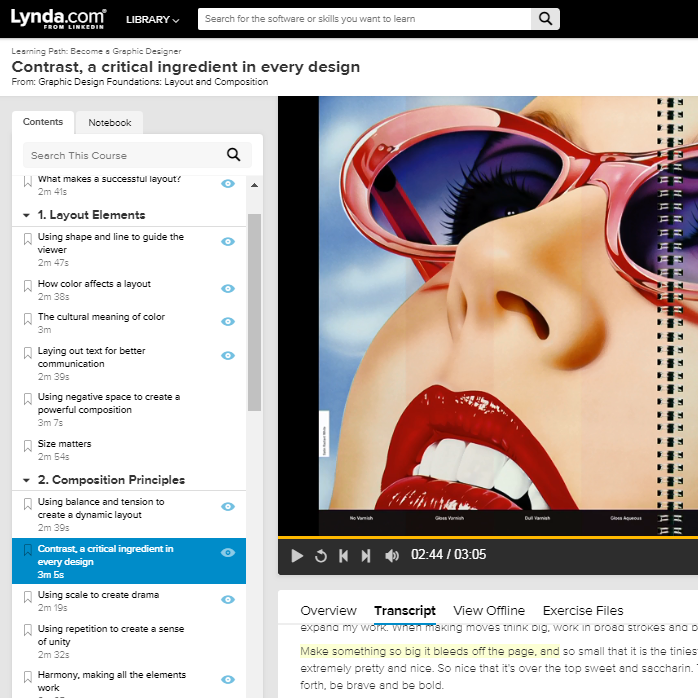Switch to the Notebook tab
Image resolution: width=698 pixels, height=698 pixels.
click(110, 123)
